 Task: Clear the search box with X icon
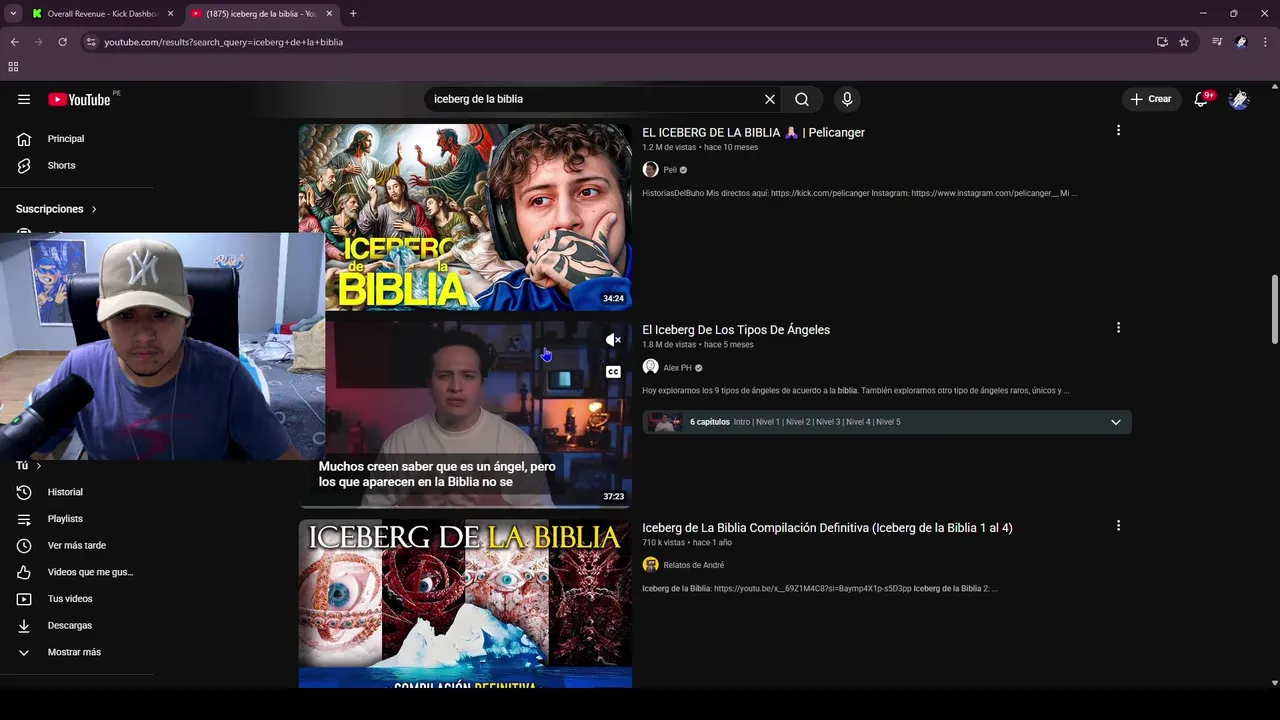(x=770, y=99)
